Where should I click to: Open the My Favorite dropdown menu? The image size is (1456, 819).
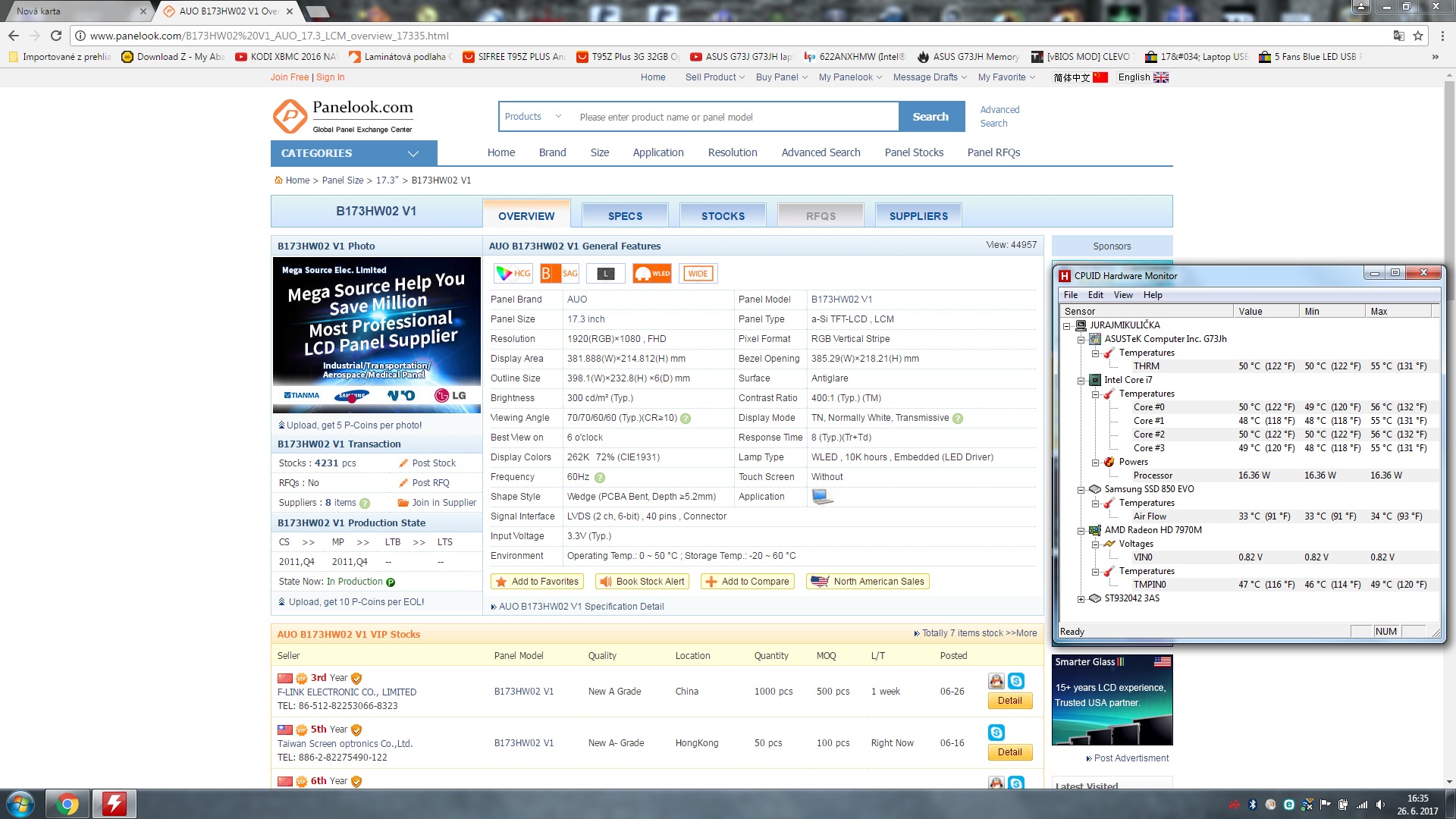pos(1006,77)
